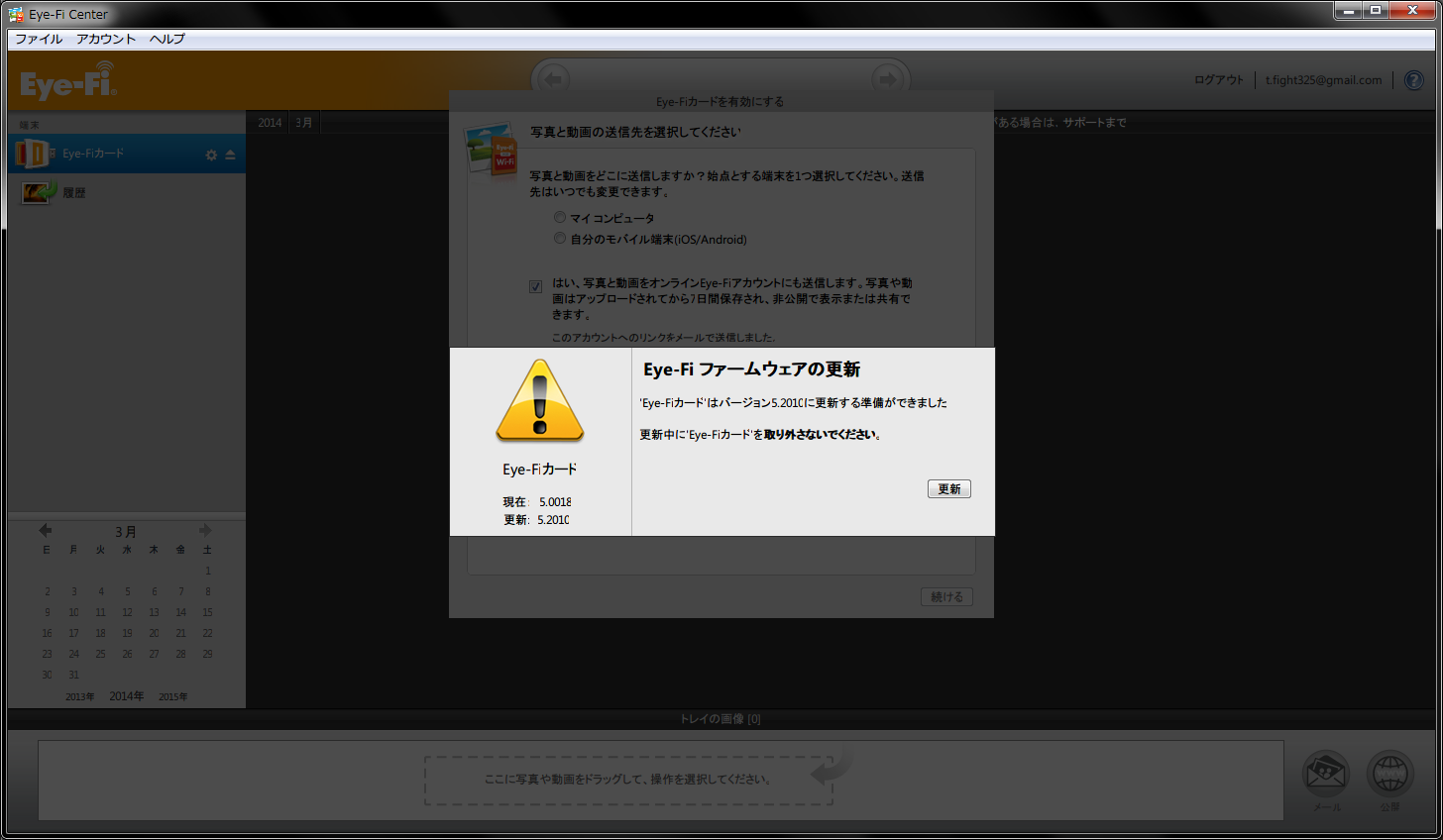This screenshot has height=840, width=1443.
Task: Click the Eye-Fi logo
Action: [x=68, y=81]
